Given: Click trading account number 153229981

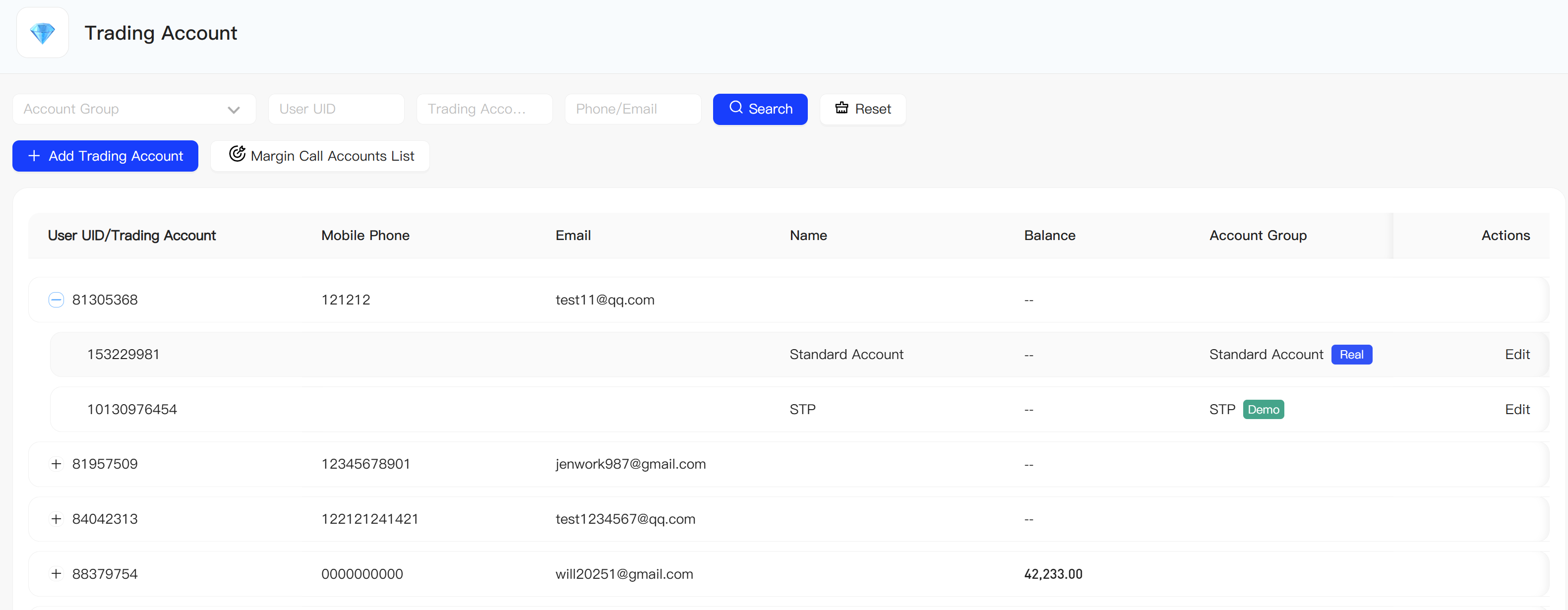Looking at the screenshot, I should tap(123, 354).
